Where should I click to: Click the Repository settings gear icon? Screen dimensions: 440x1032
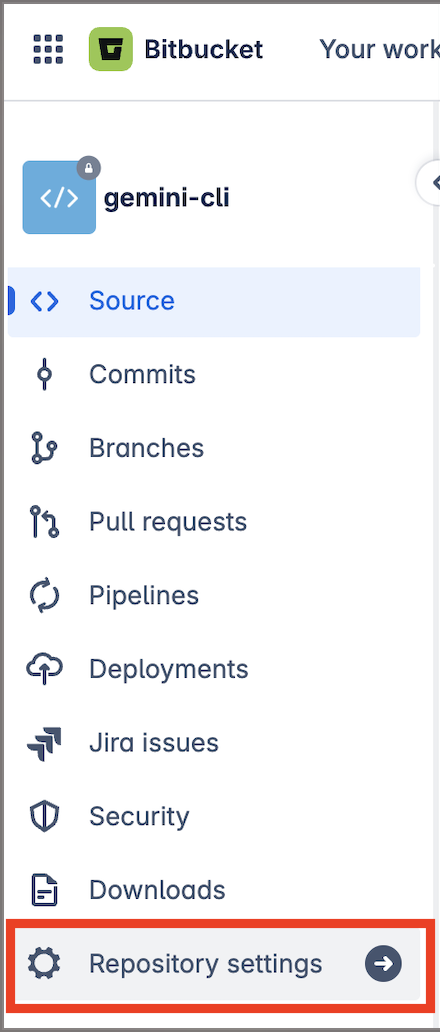45,964
